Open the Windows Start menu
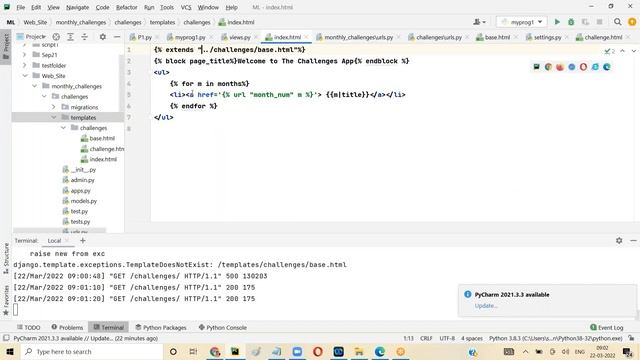 10,351
